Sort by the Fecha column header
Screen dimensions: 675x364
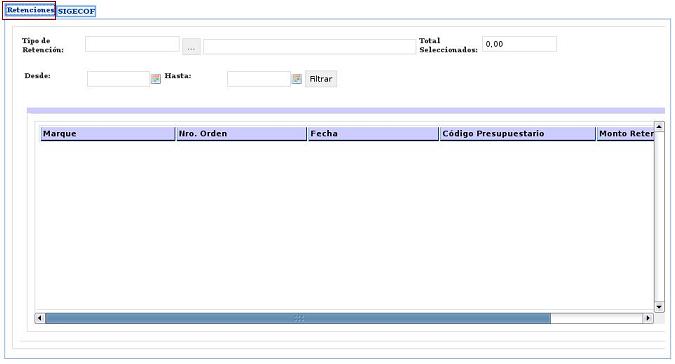click(373, 134)
